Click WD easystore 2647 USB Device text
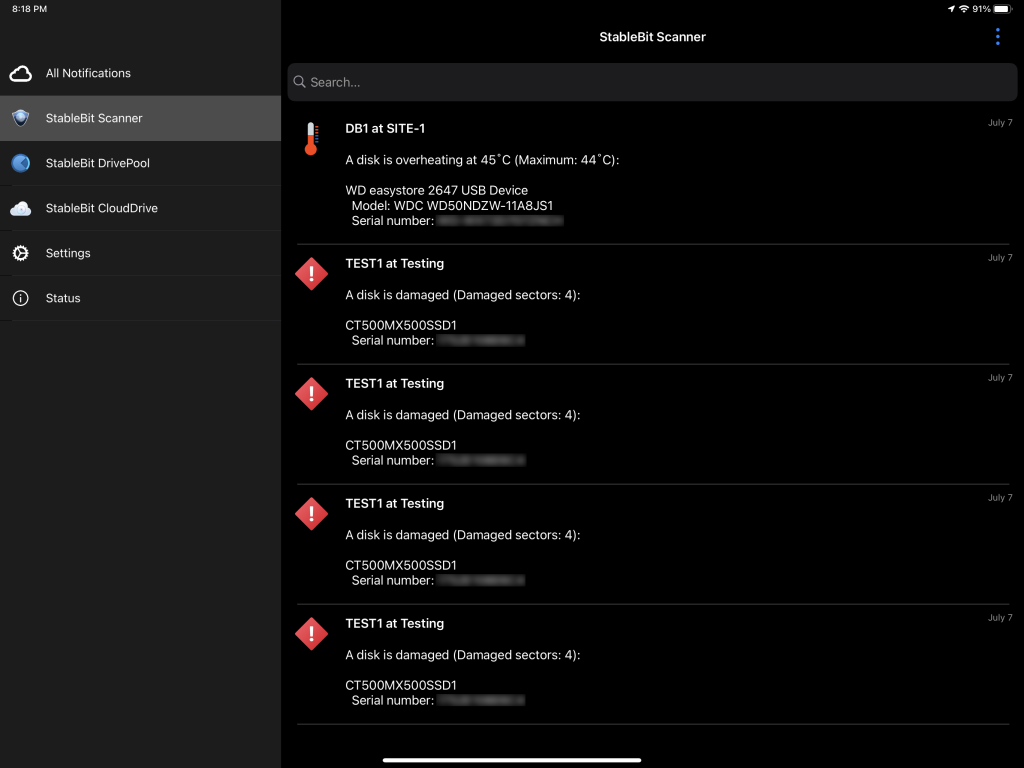1024x768 pixels. (436, 191)
